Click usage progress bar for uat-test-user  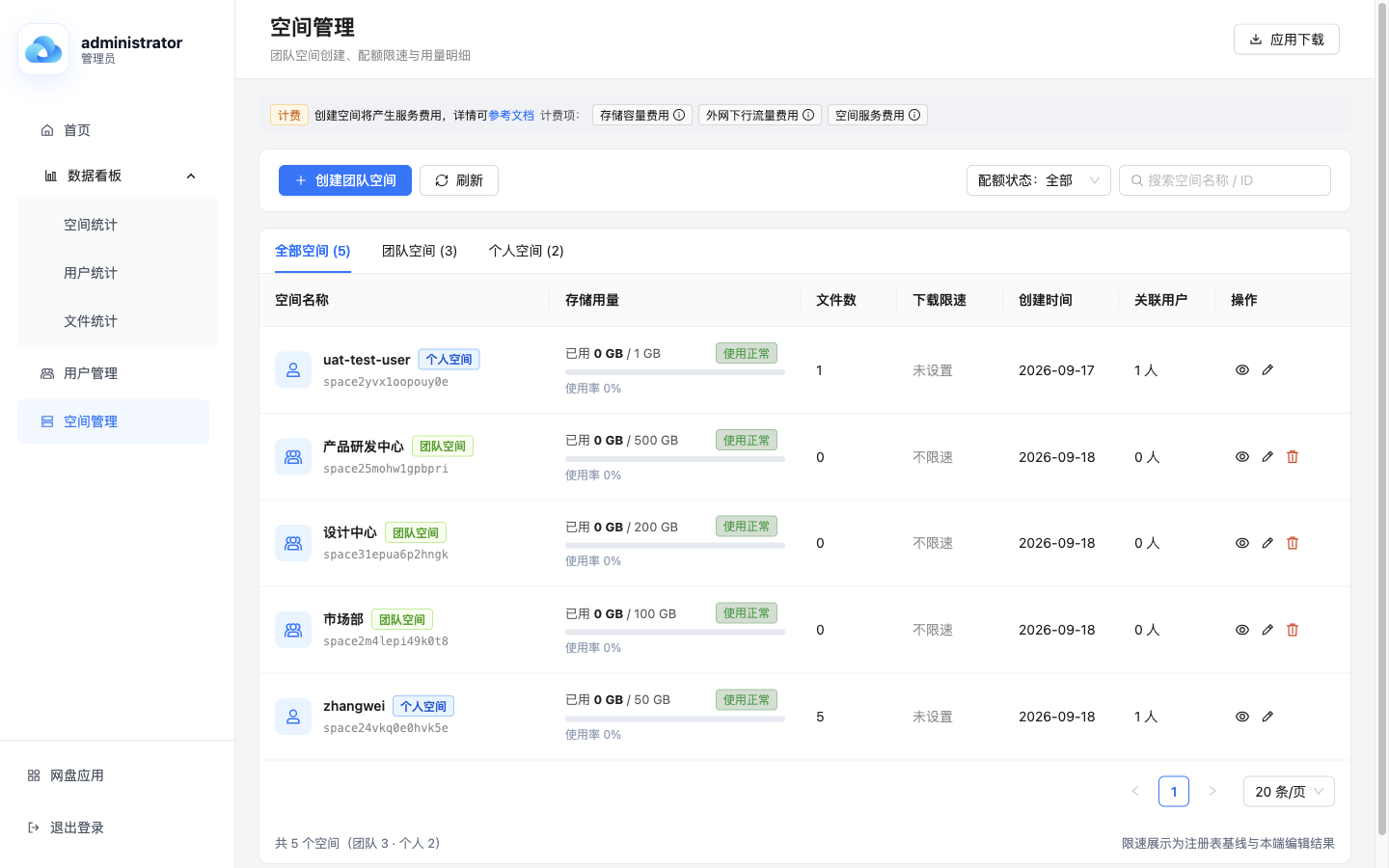[675, 372]
